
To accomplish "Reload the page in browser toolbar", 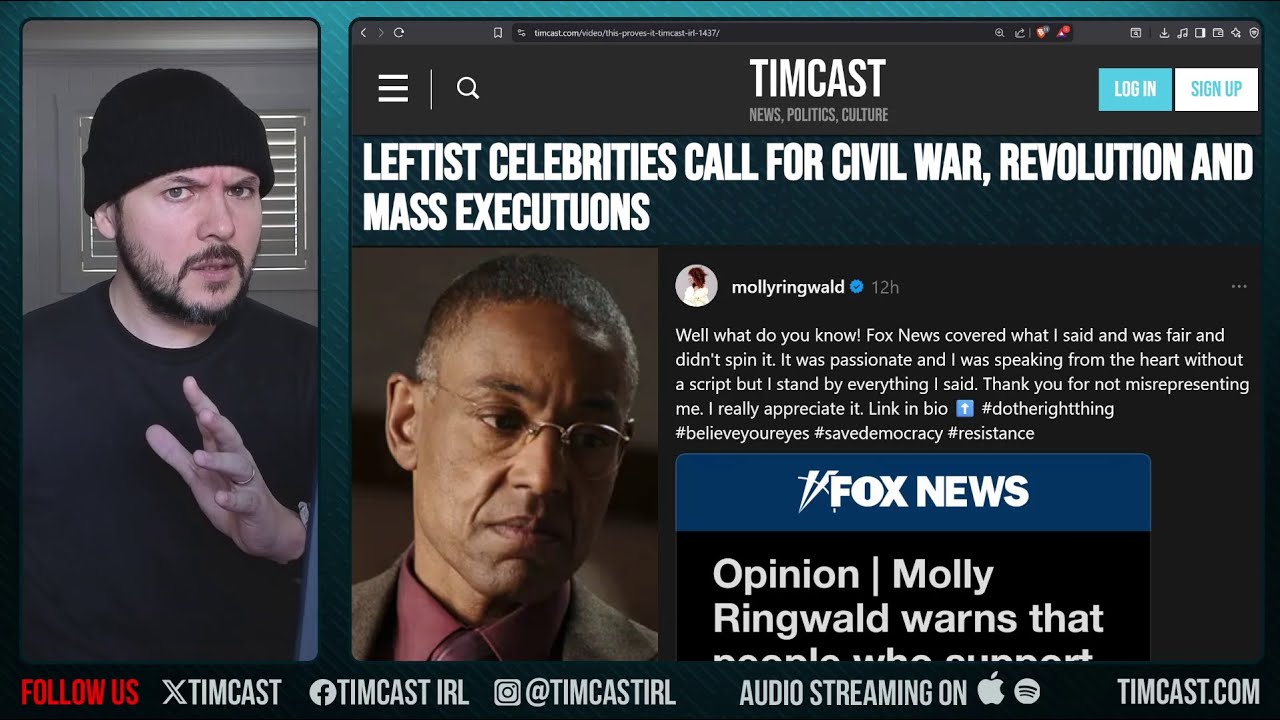I will click(399, 33).
